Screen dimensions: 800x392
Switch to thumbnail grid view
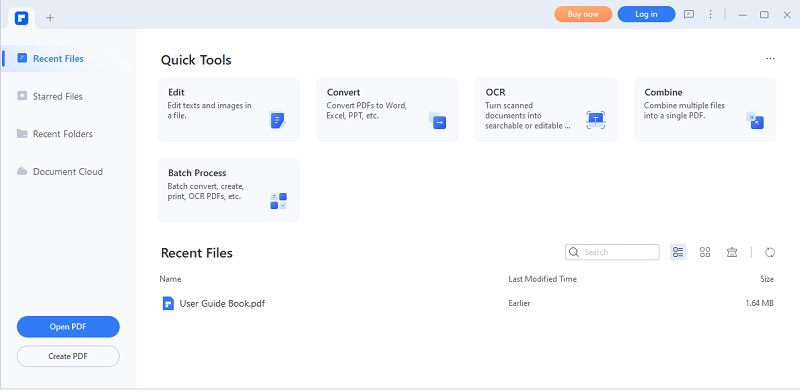click(705, 252)
